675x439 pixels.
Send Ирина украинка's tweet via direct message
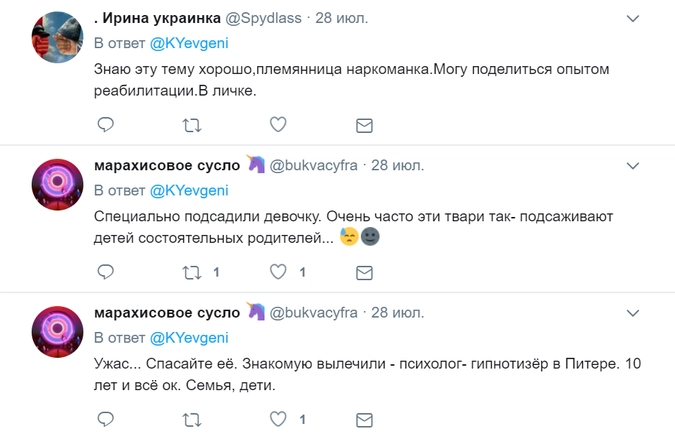[365, 125]
